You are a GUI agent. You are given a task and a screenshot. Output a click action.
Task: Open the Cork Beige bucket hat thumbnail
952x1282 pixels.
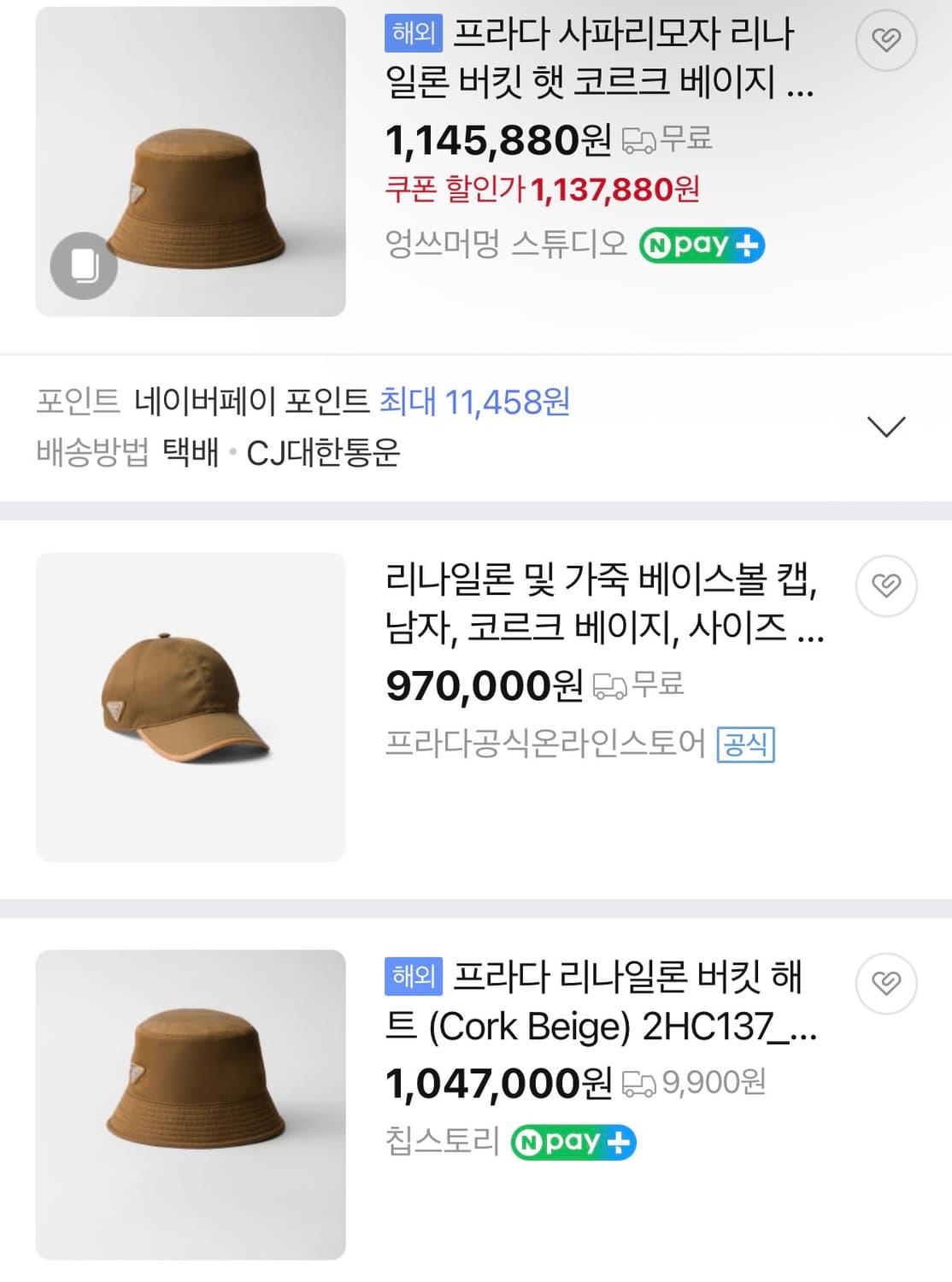click(x=191, y=1104)
